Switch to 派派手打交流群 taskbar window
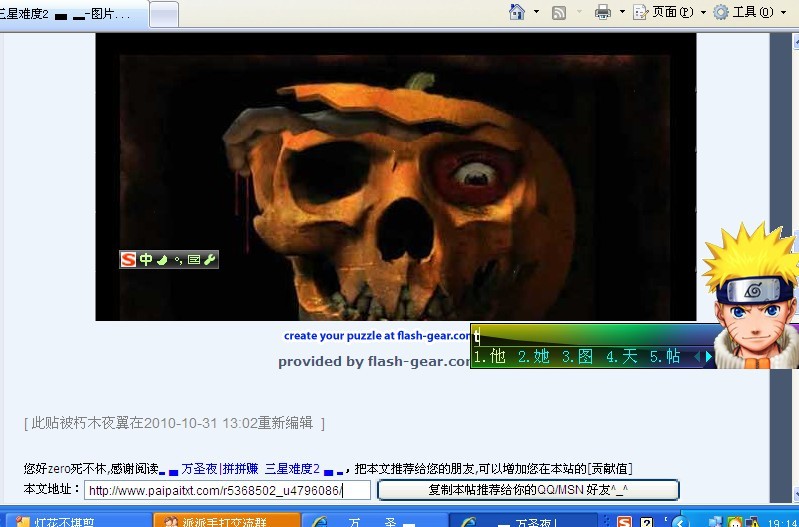The height and width of the screenshot is (527, 799). pos(226,520)
